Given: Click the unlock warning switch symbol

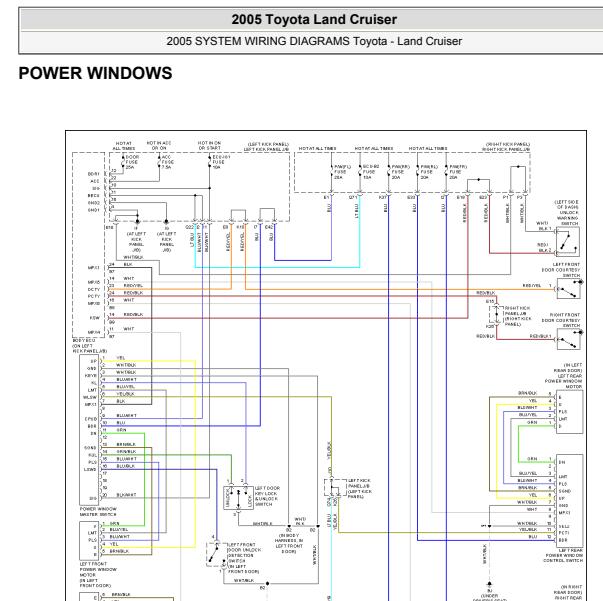Looking at the screenshot, I should (x=568, y=241).
